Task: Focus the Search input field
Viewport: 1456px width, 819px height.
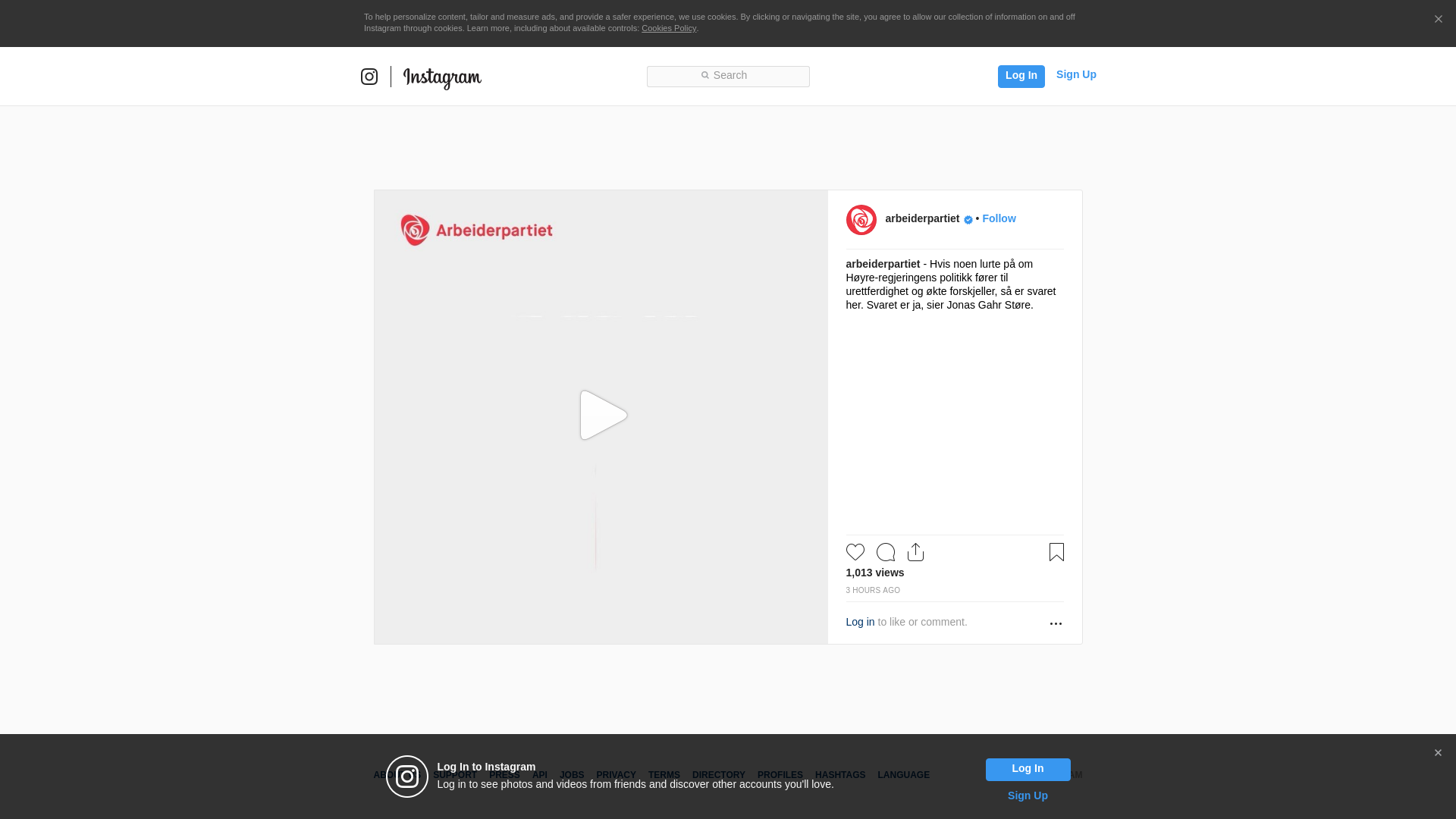Action: point(728,76)
